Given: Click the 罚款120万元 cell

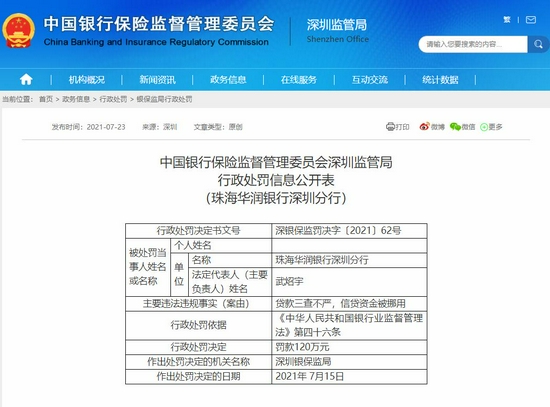Looking at the screenshot, I should tap(349, 347).
